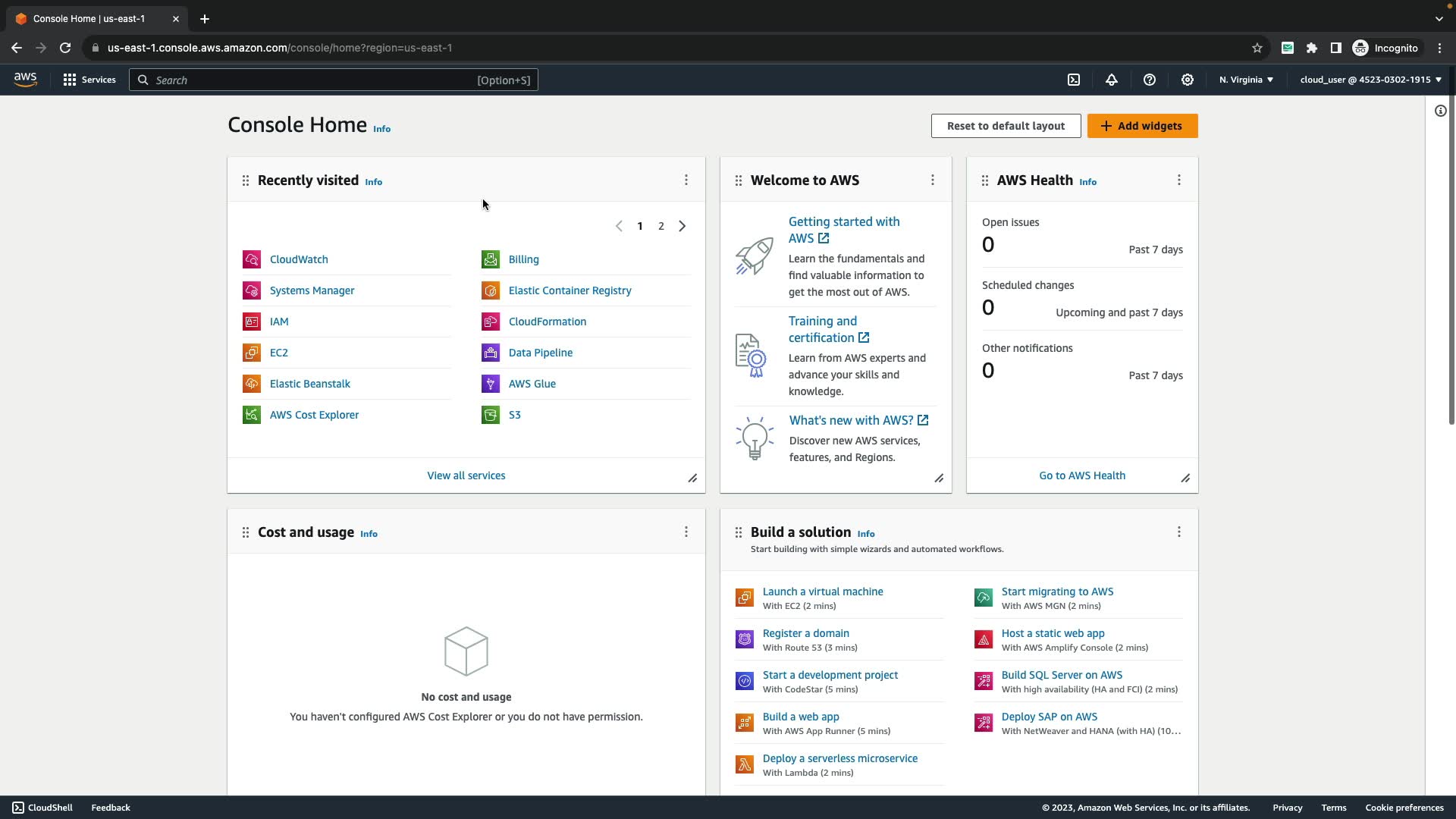The height and width of the screenshot is (819, 1456).
Task: Click the Add widgets button
Action: 1142,126
